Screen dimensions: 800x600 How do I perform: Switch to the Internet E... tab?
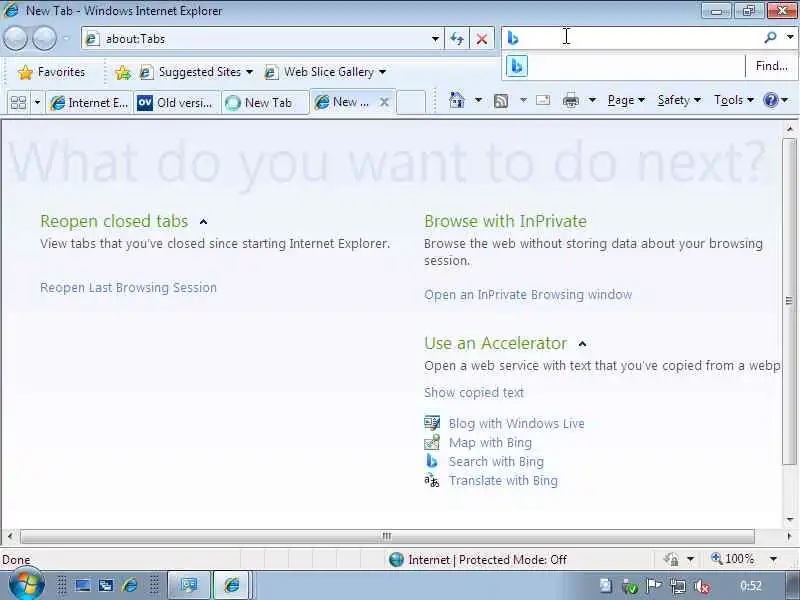89,103
